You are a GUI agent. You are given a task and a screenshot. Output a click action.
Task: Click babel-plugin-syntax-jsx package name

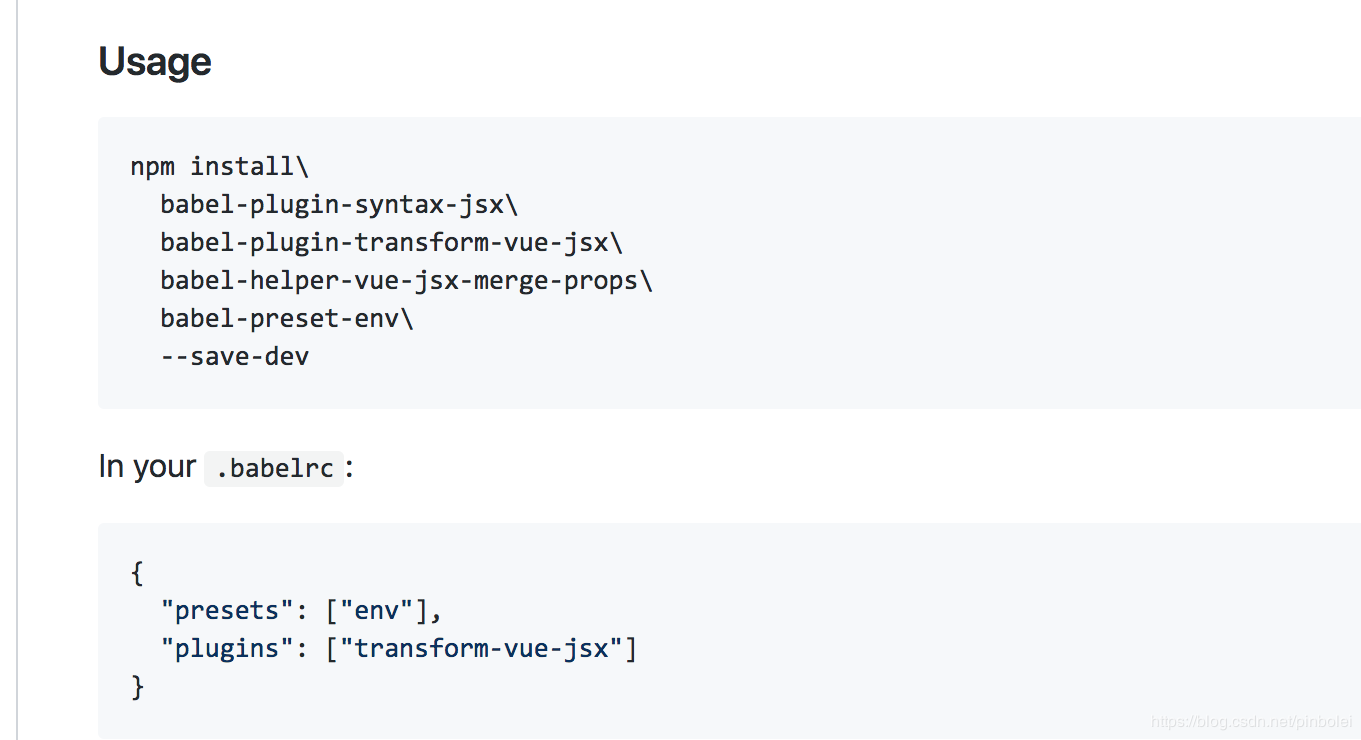click(x=332, y=205)
